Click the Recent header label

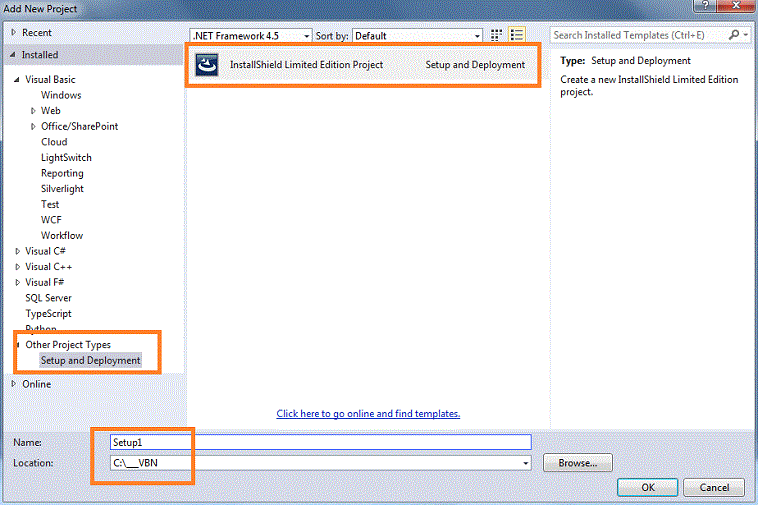click(37, 32)
